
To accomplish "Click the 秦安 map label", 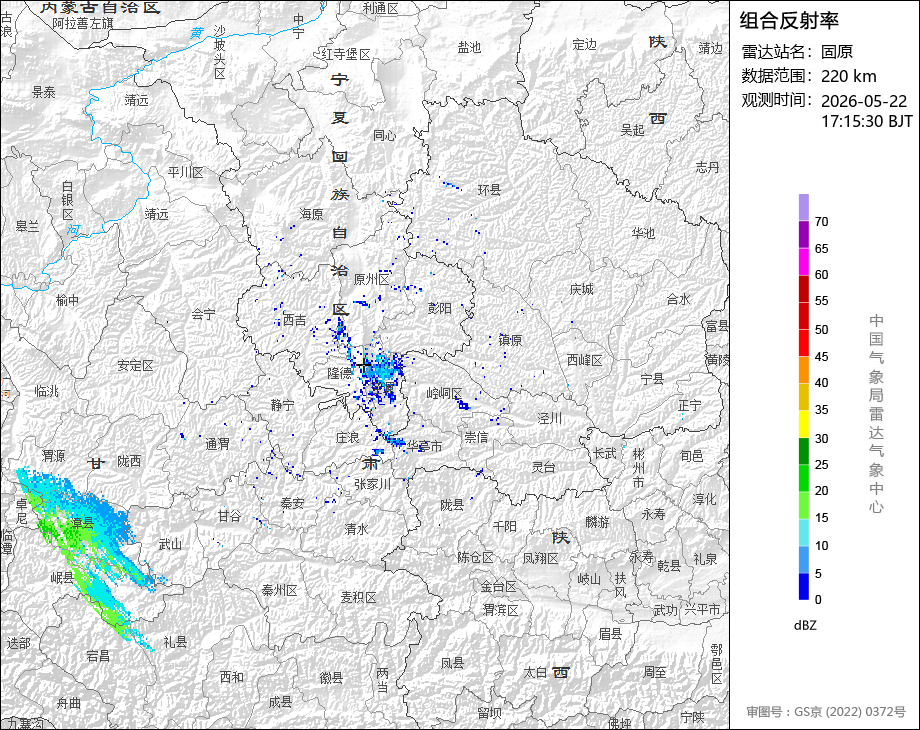I will coord(292,503).
